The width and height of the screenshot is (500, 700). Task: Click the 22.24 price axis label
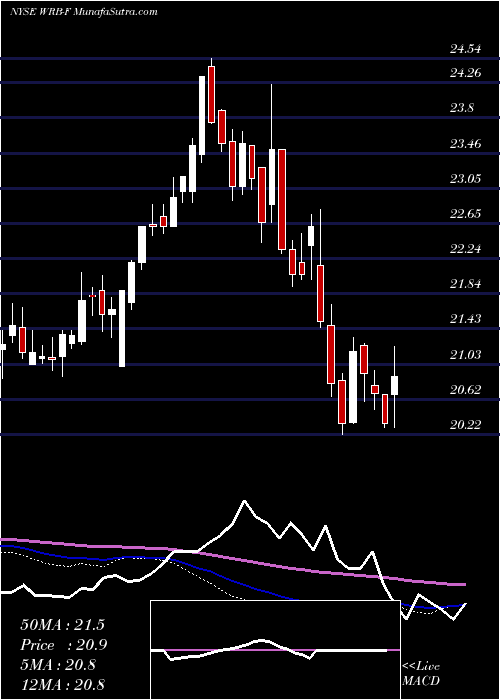click(466, 249)
